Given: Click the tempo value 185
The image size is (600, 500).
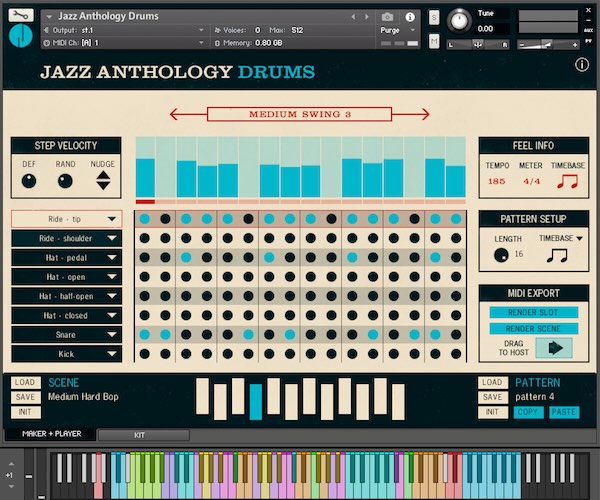Looking at the screenshot, I should pyautogui.click(x=497, y=181).
